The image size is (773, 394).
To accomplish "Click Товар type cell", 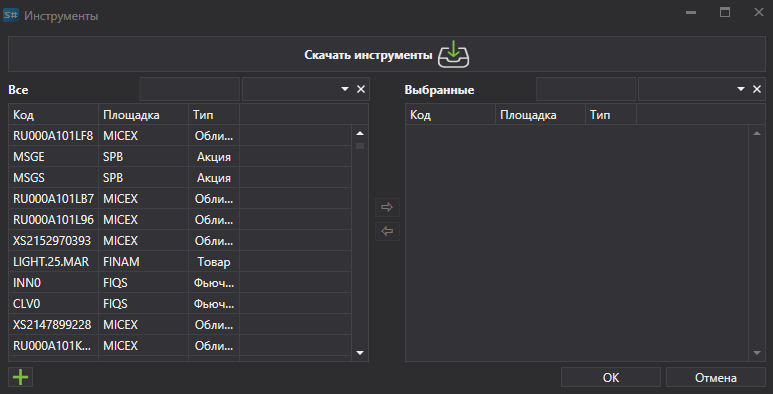I will click(214, 262).
